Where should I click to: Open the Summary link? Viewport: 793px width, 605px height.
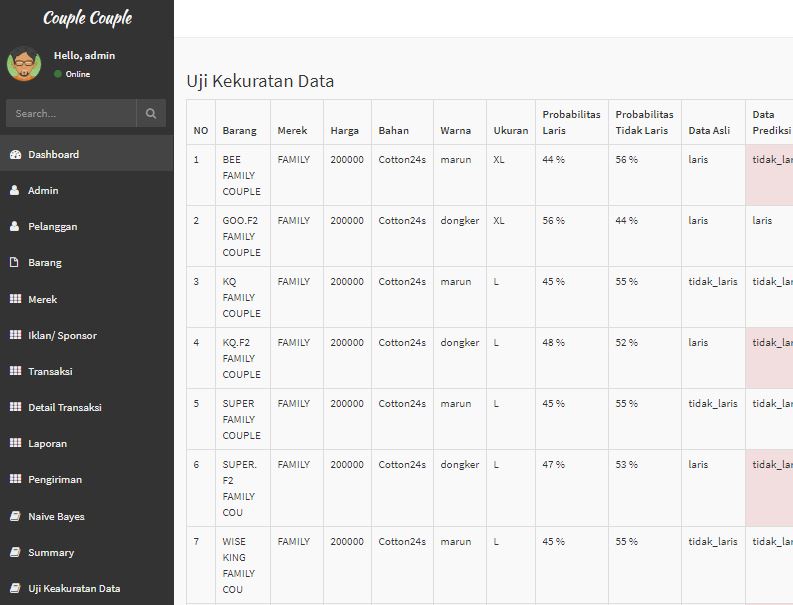coord(86,552)
